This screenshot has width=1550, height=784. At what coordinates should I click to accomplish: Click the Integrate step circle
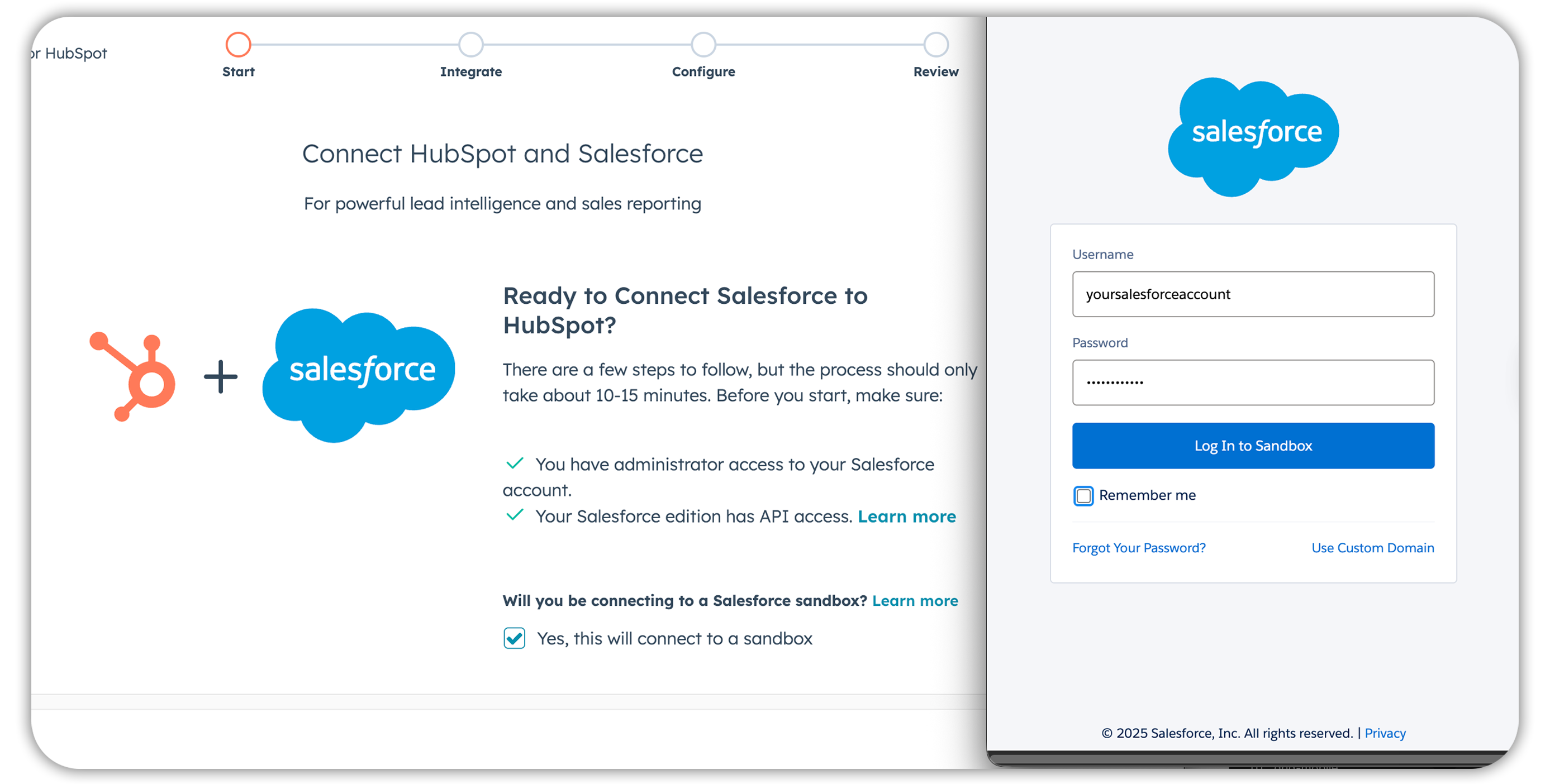471,44
